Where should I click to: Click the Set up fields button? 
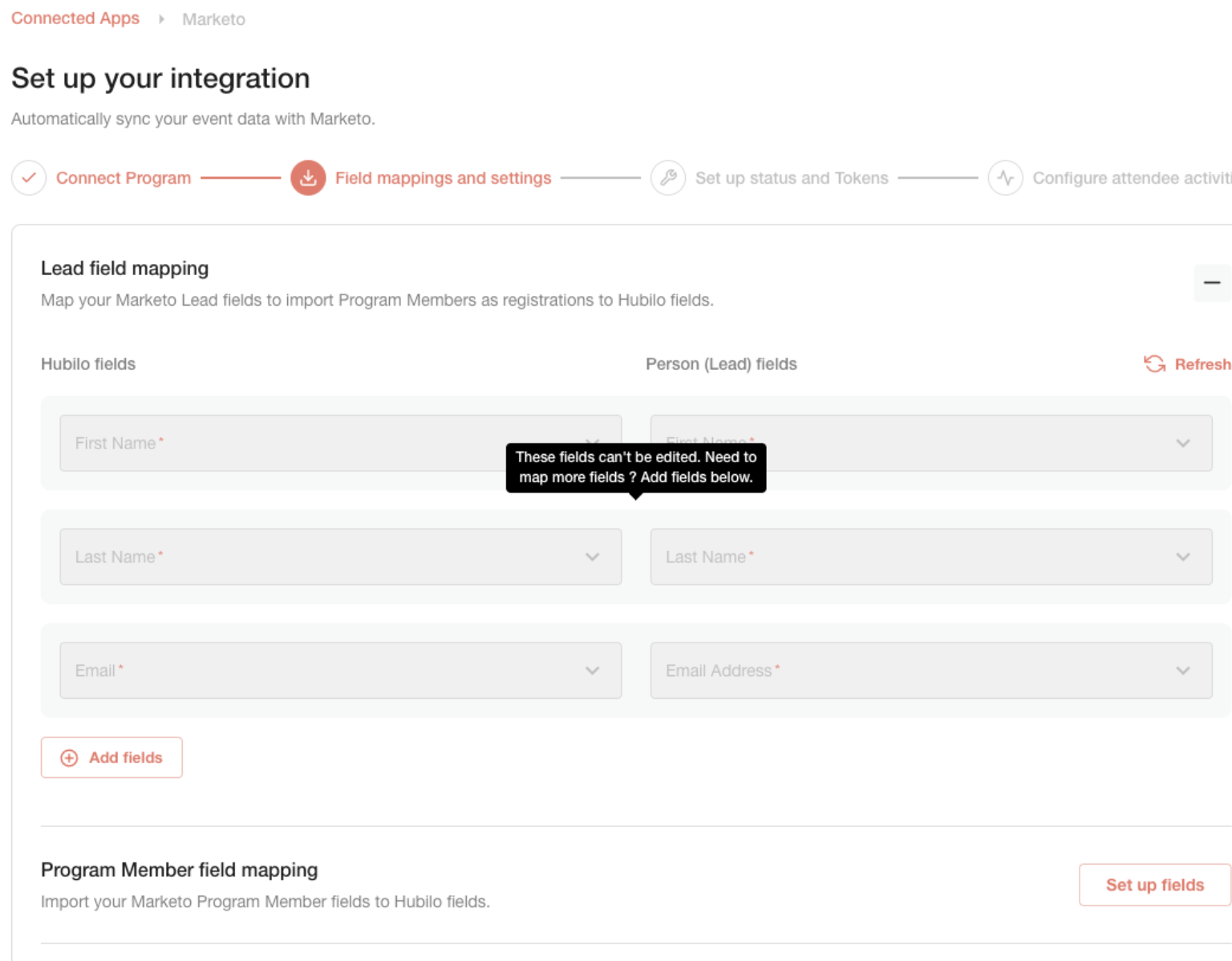[x=1155, y=885]
